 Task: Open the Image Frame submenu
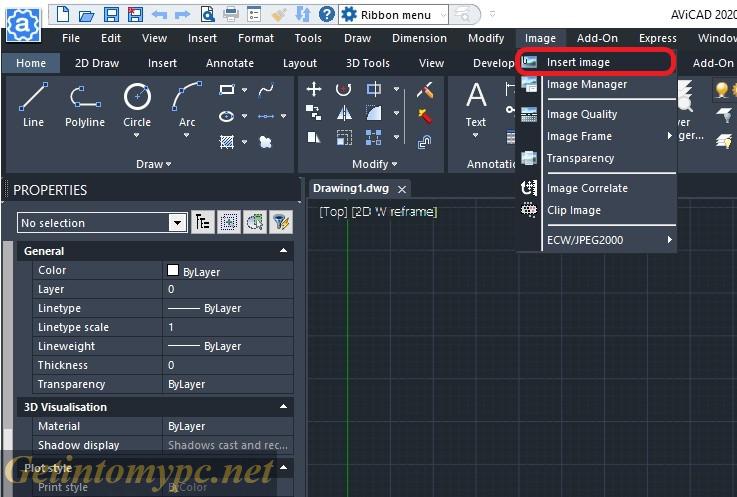[597, 136]
